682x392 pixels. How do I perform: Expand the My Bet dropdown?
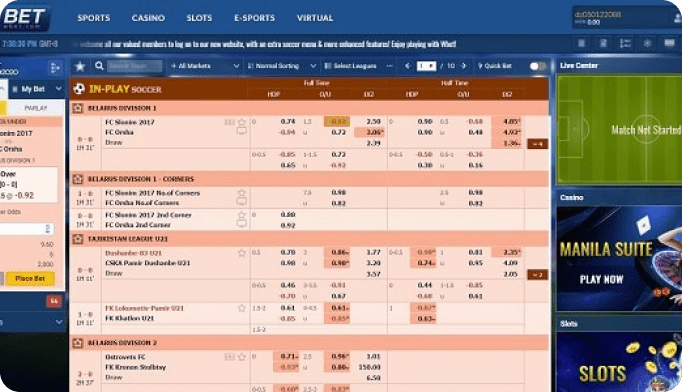58,89
